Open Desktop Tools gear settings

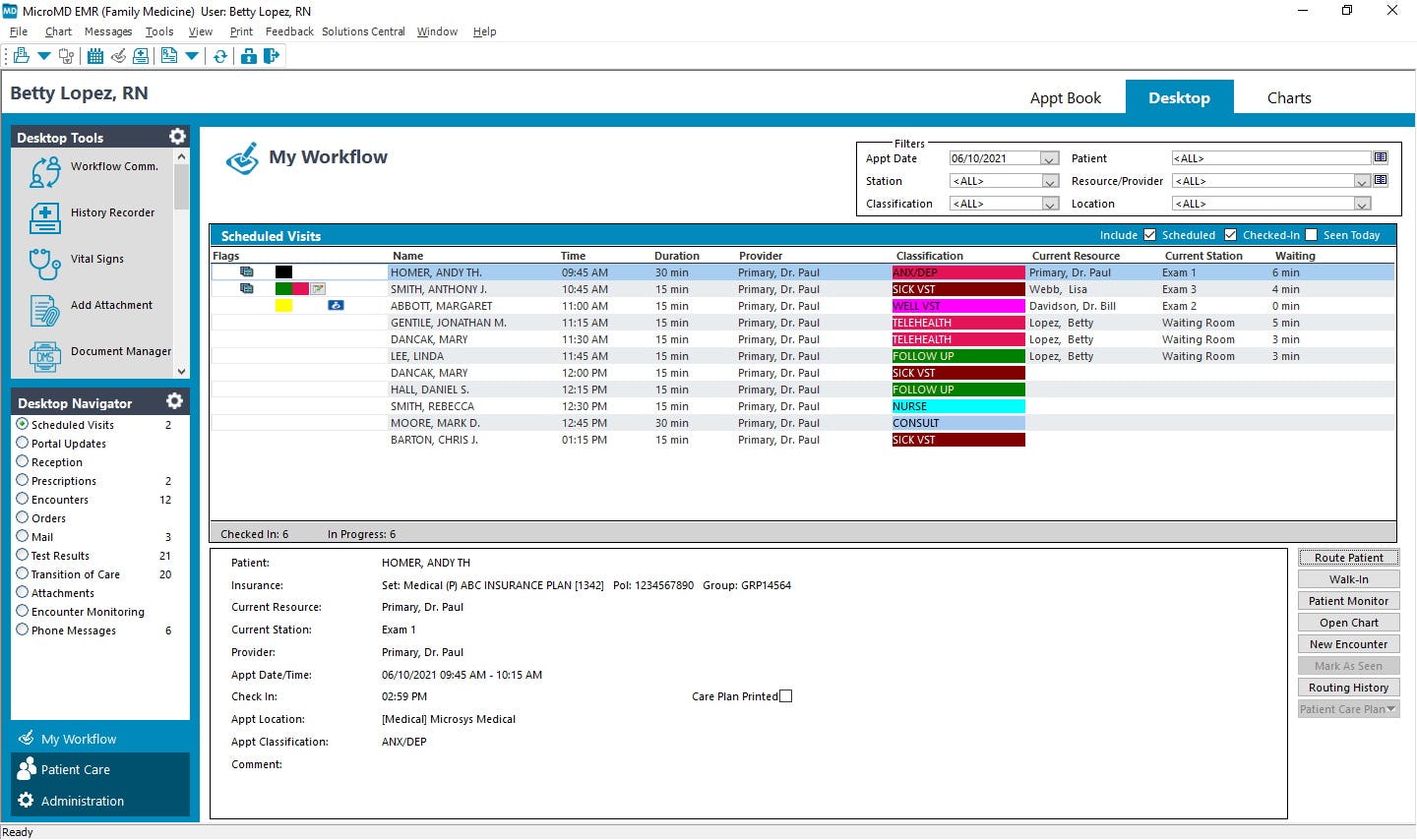[177, 137]
